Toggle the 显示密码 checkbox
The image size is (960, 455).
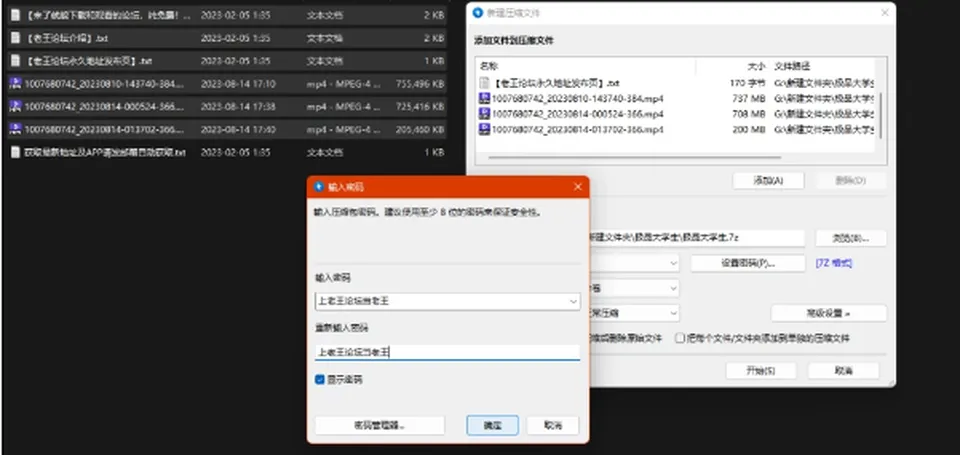tap(320, 380)
